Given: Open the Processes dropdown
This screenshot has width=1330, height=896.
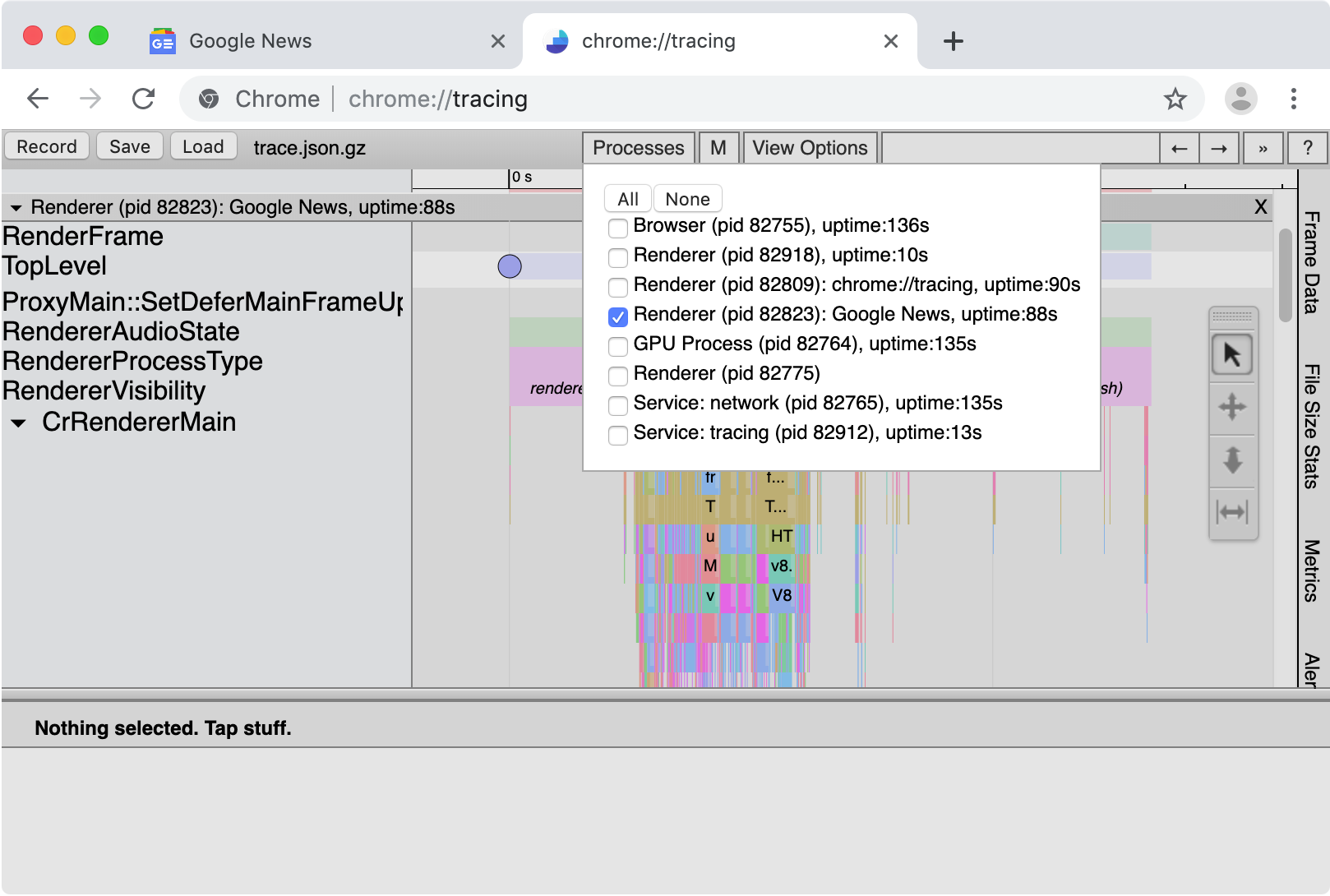Looking at the screenshot, I should click(638, 148).
